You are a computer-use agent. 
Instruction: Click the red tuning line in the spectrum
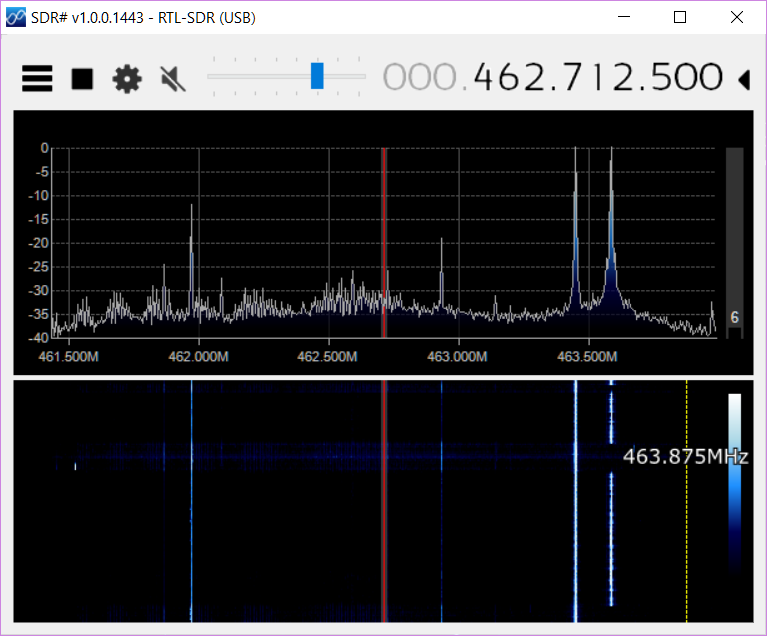[384, 240]
